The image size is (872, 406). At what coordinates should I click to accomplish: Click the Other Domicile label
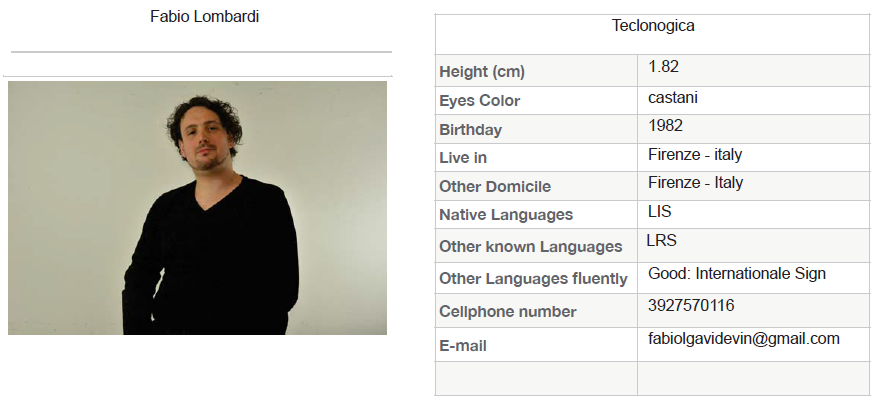coord(495,186)
